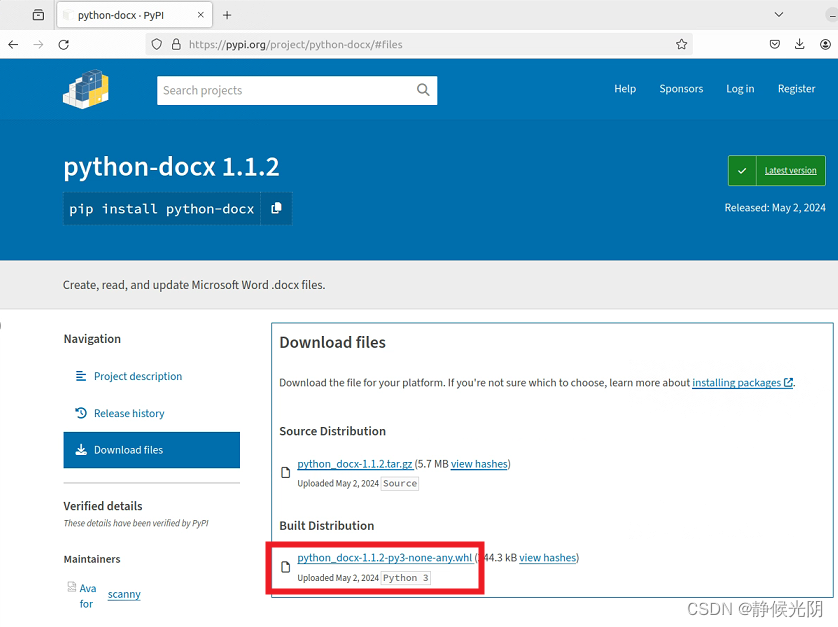Click the green checkmark on Latest version

pyautogui.click(x=742, y=171)
